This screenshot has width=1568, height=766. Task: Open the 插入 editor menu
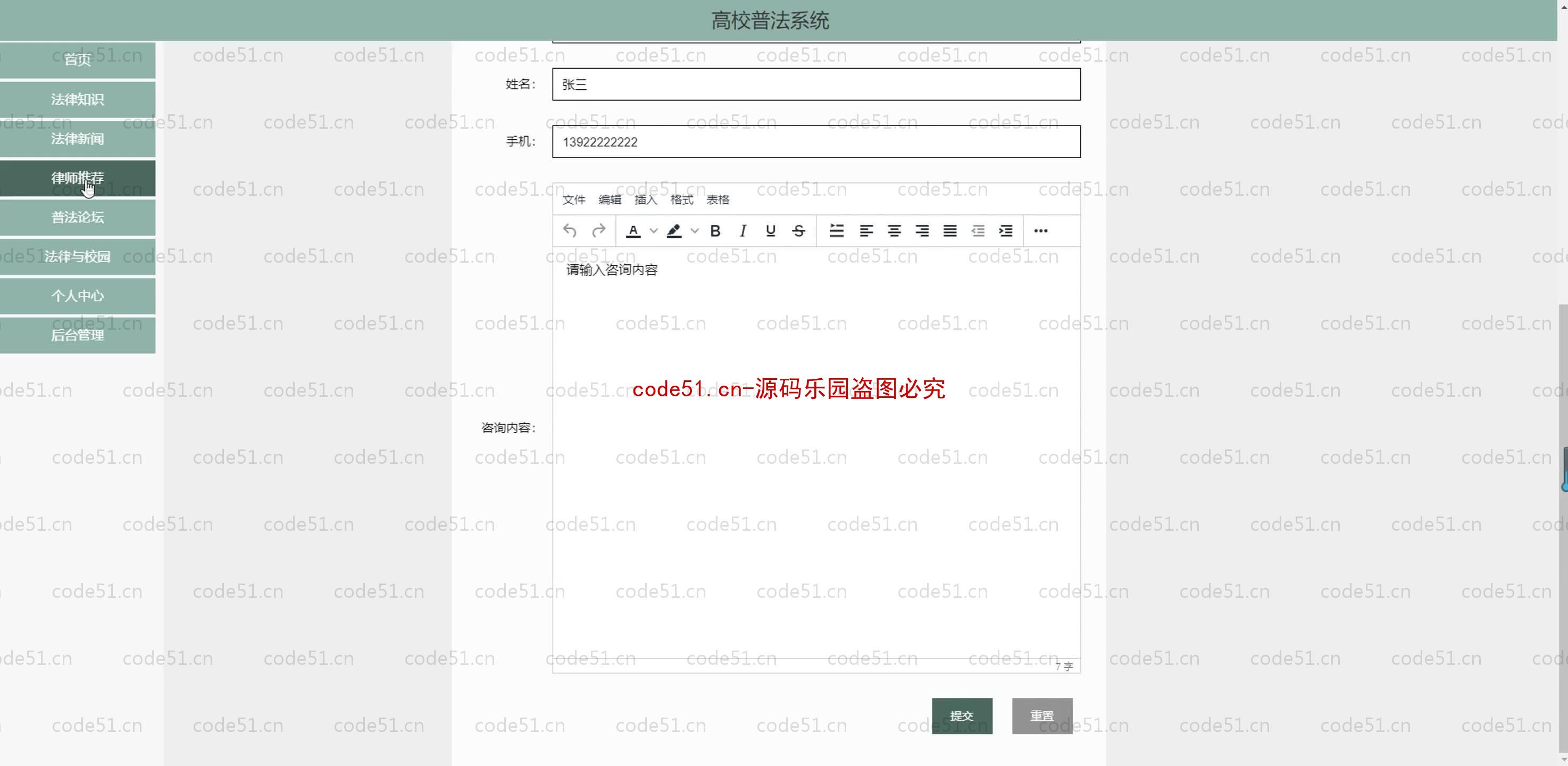click(646, 199)
